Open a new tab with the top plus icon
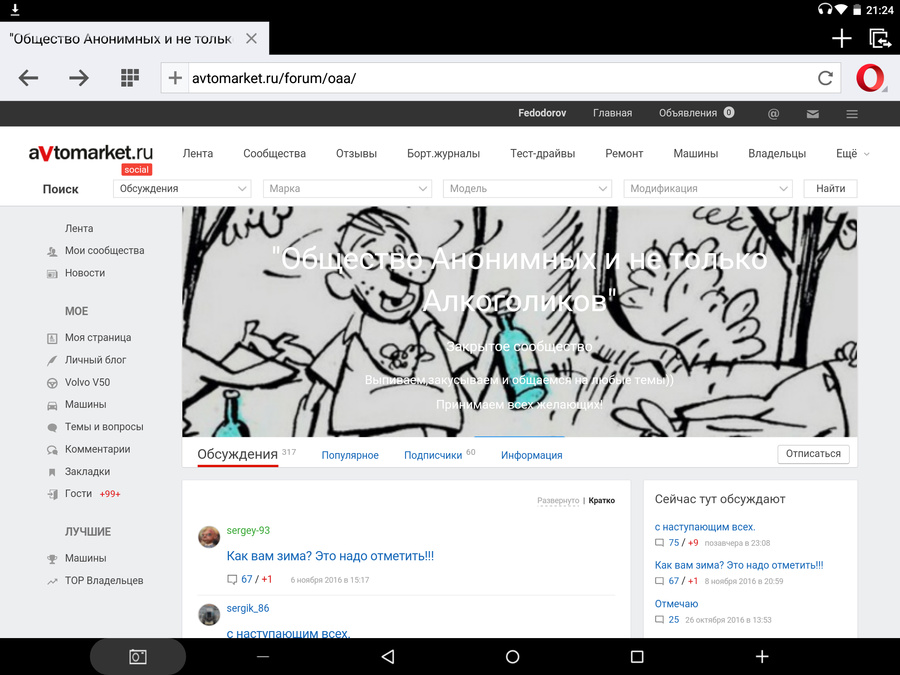The image size is (900, 675). coord(841,38)
